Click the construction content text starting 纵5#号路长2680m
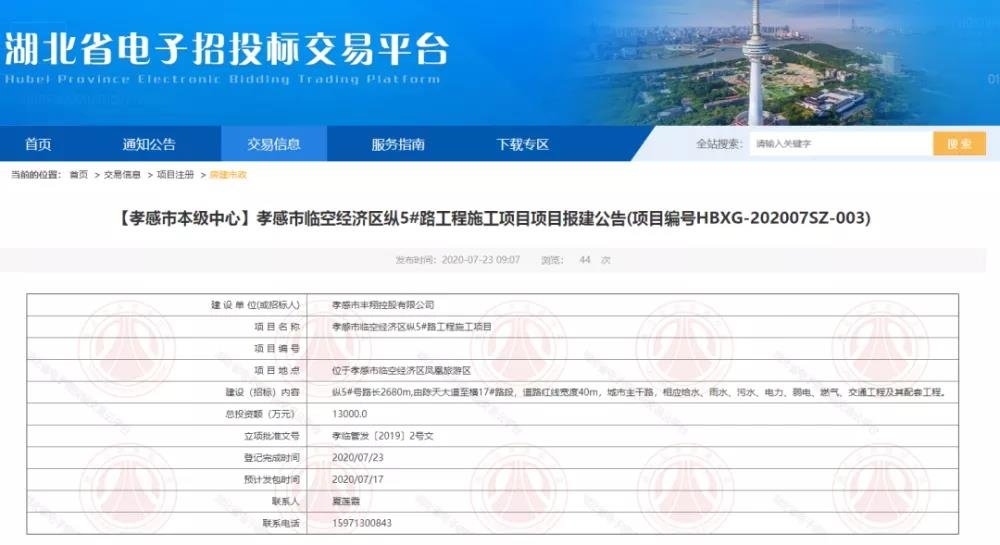The height and width of the screenshot is (545, 1000). coord(638,392)
